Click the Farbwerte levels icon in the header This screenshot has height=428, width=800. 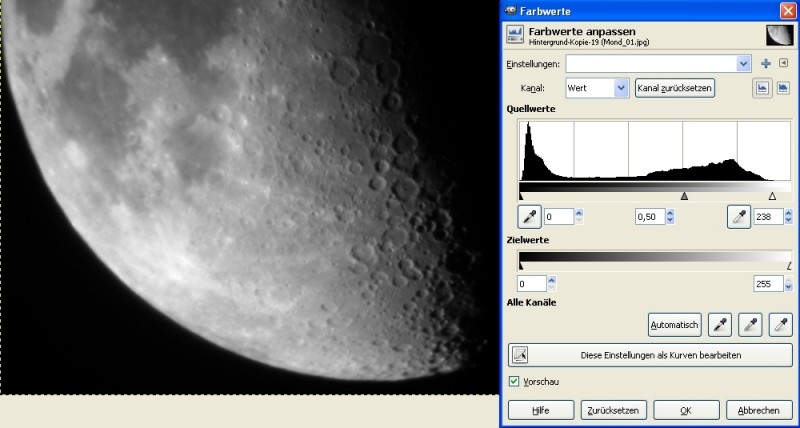(515, 35)
